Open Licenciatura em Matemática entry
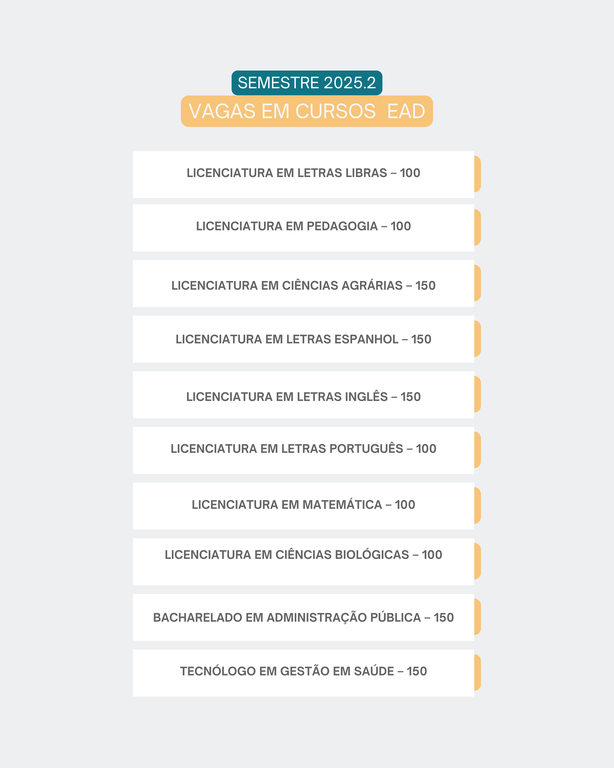614x768 pixels. (x=303, y=505)
